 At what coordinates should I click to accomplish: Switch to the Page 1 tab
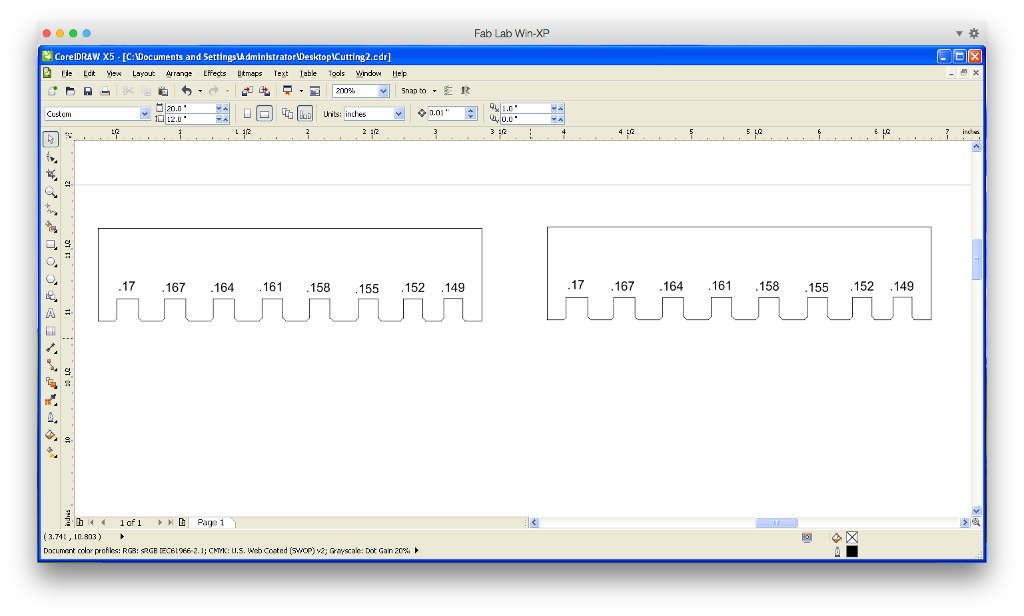pyautogui.click(x=211, y=523)
